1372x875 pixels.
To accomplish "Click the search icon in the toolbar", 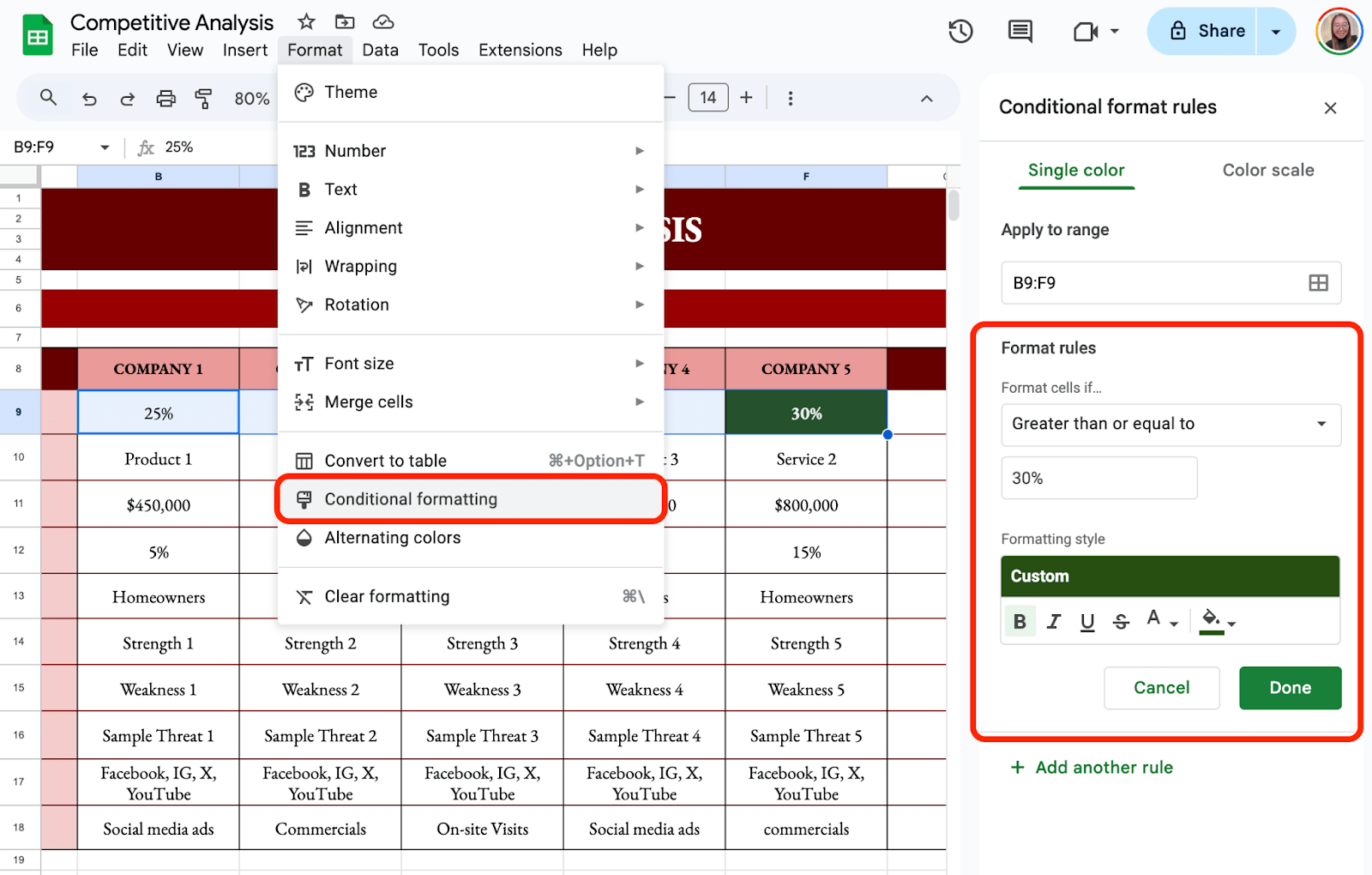I will 48,98.
